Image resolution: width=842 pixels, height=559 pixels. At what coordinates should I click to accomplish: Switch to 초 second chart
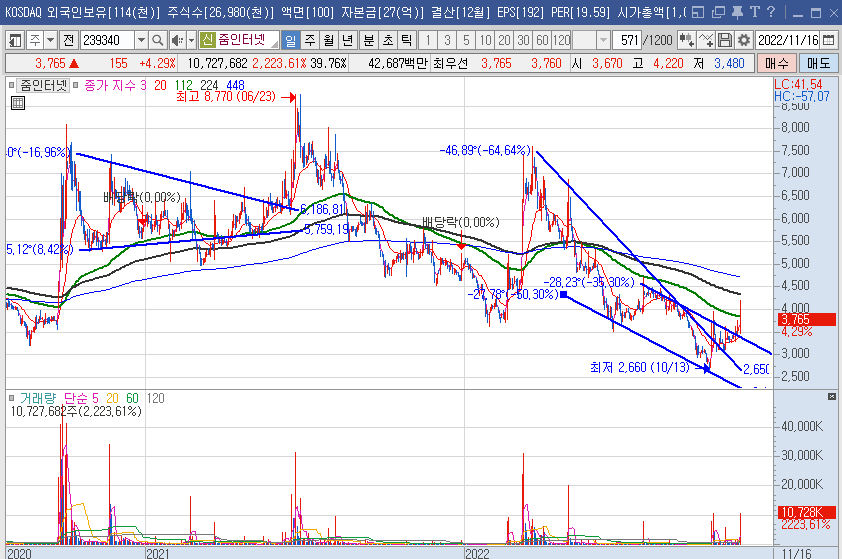(x=388, y=40)
